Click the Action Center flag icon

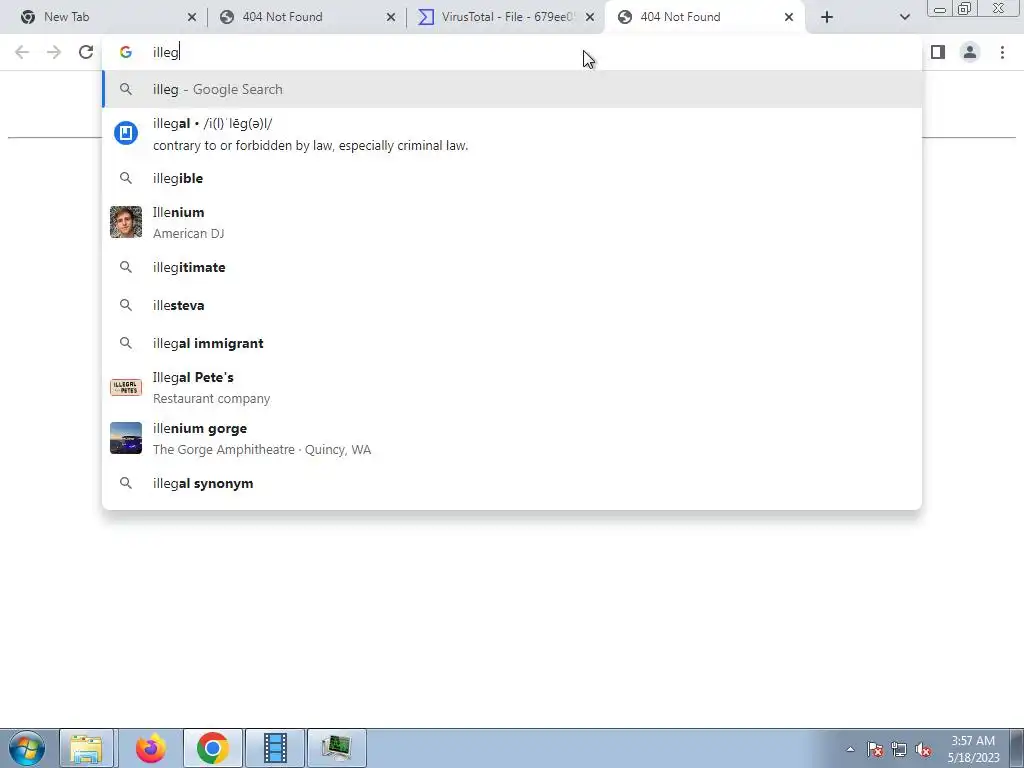pyautogui.click(x=875, y=749)
